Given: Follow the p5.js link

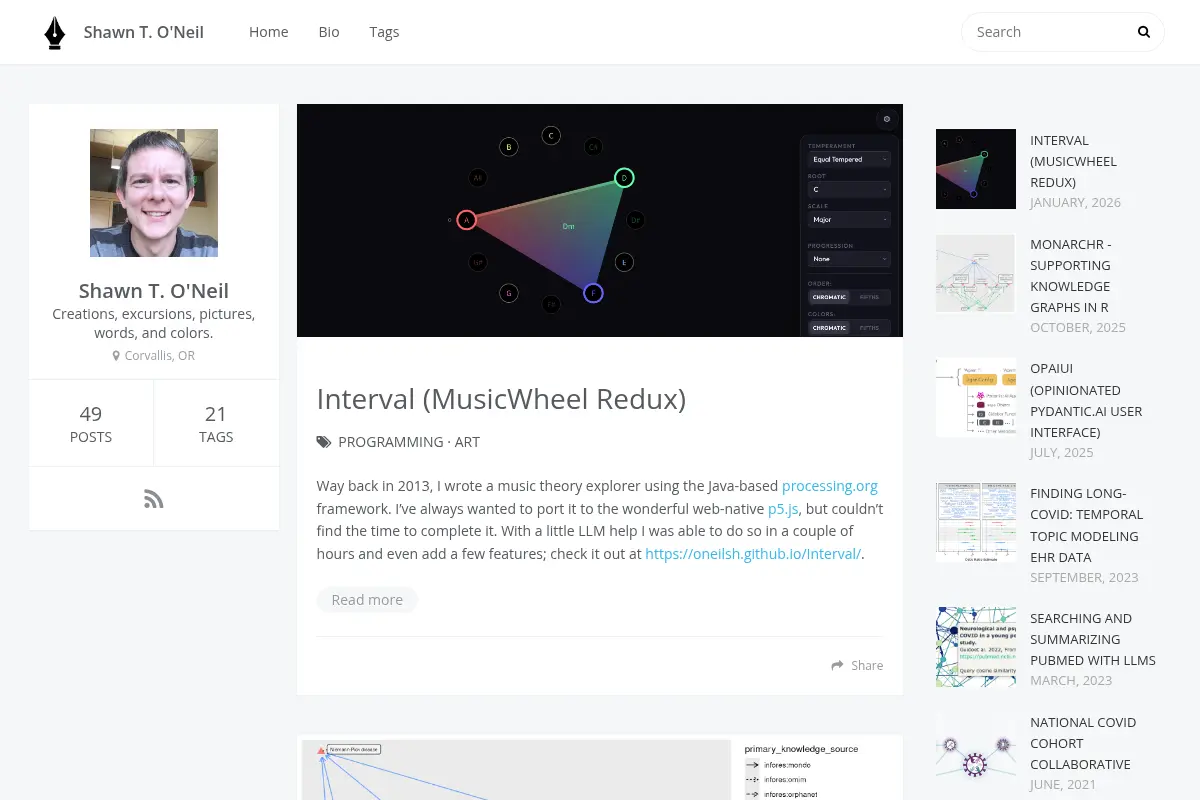Looking at the screenshot, I should click(783, 509).
